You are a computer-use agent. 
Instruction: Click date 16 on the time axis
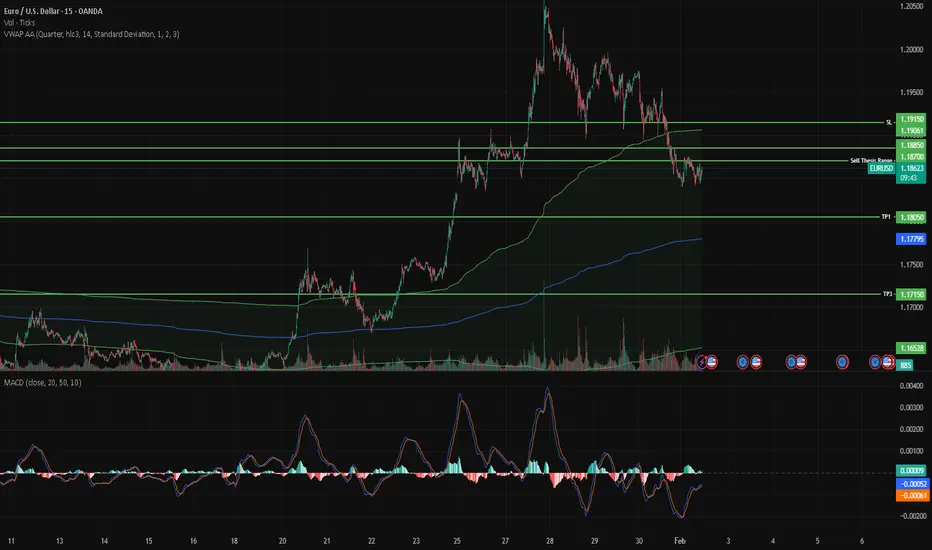click(193, 540)
